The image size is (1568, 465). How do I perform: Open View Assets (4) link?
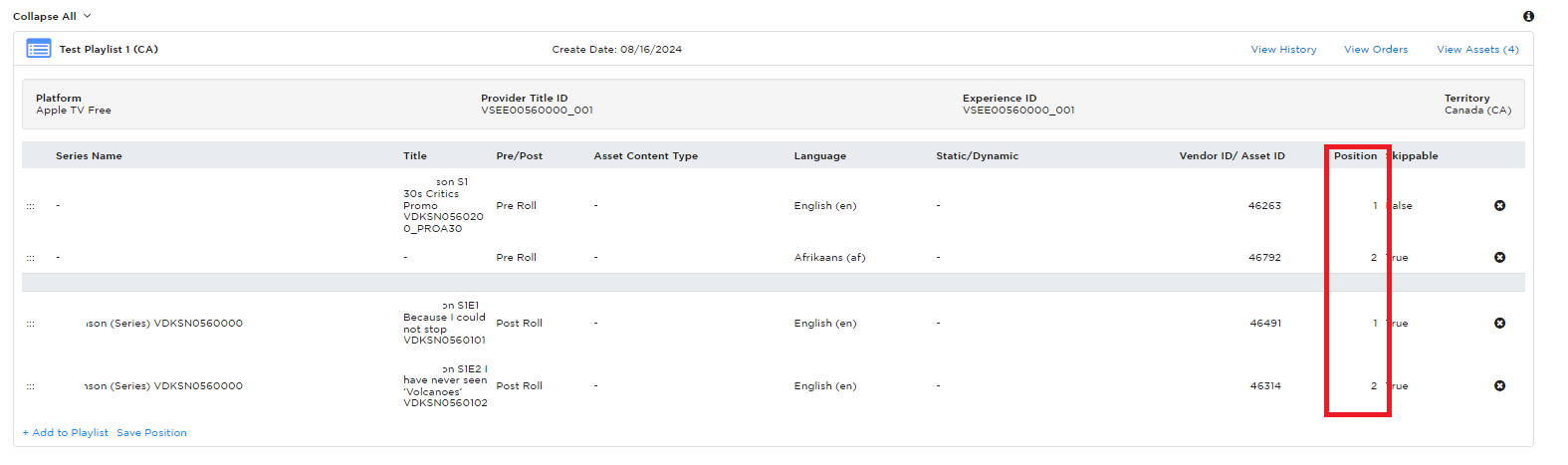pyautogui.click(x=1477, y=50)
